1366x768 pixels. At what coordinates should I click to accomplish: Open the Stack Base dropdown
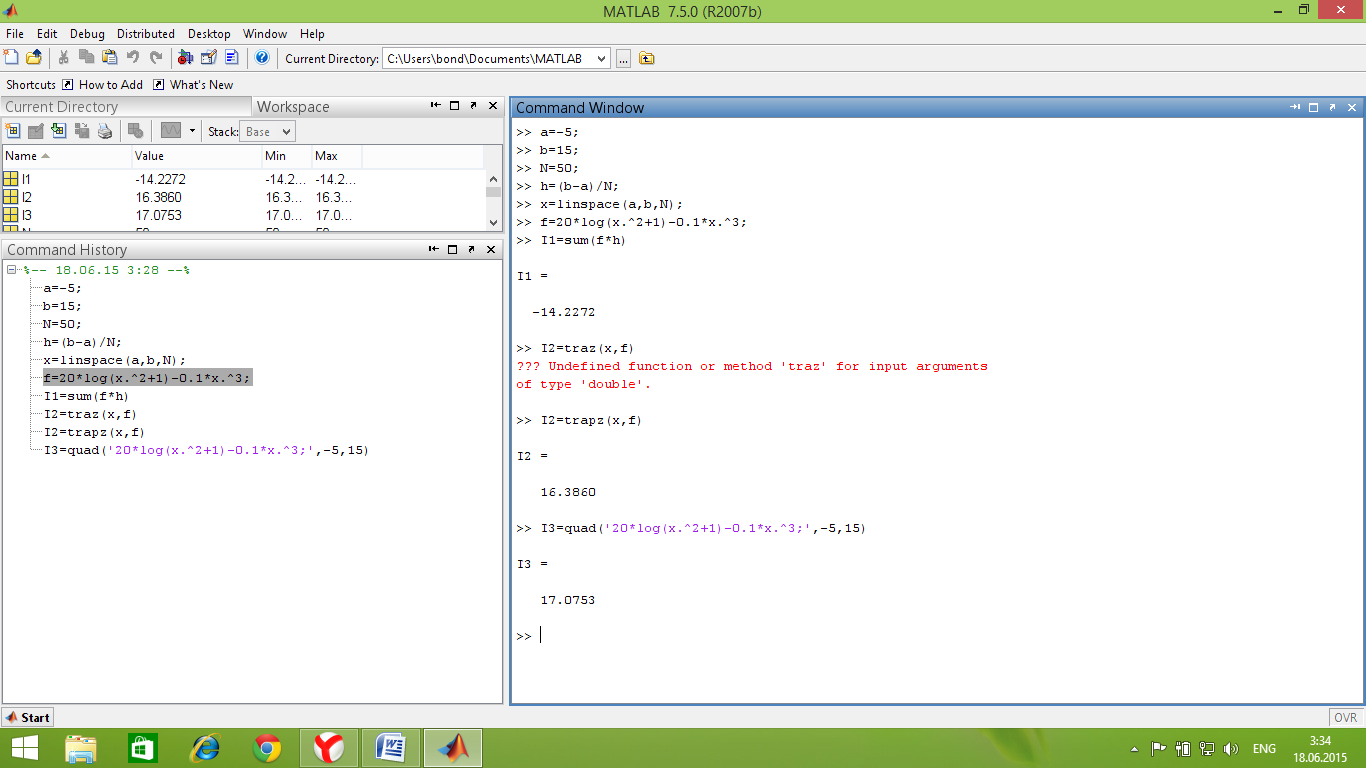267,131
